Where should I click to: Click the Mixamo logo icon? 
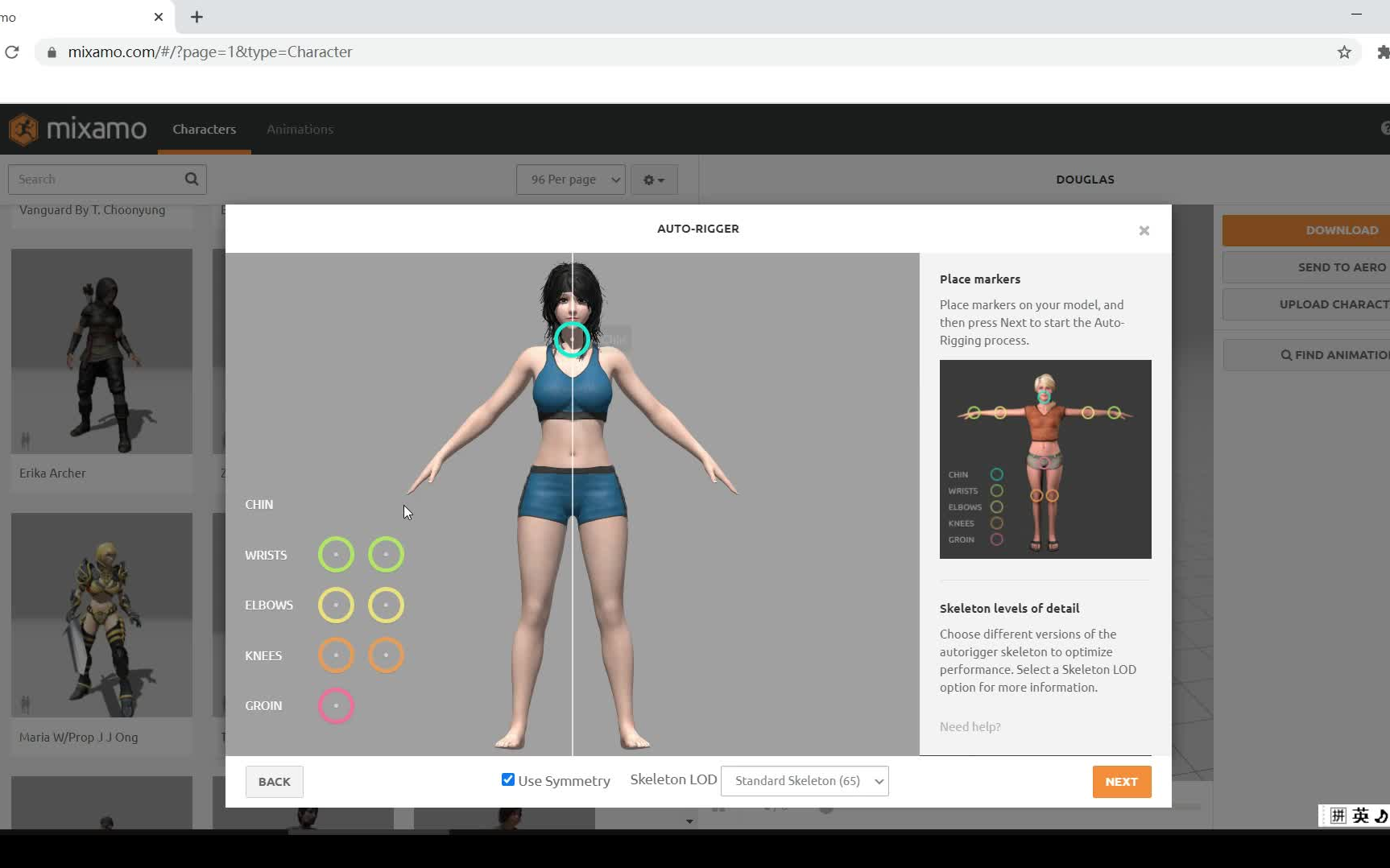coord(24,129)
